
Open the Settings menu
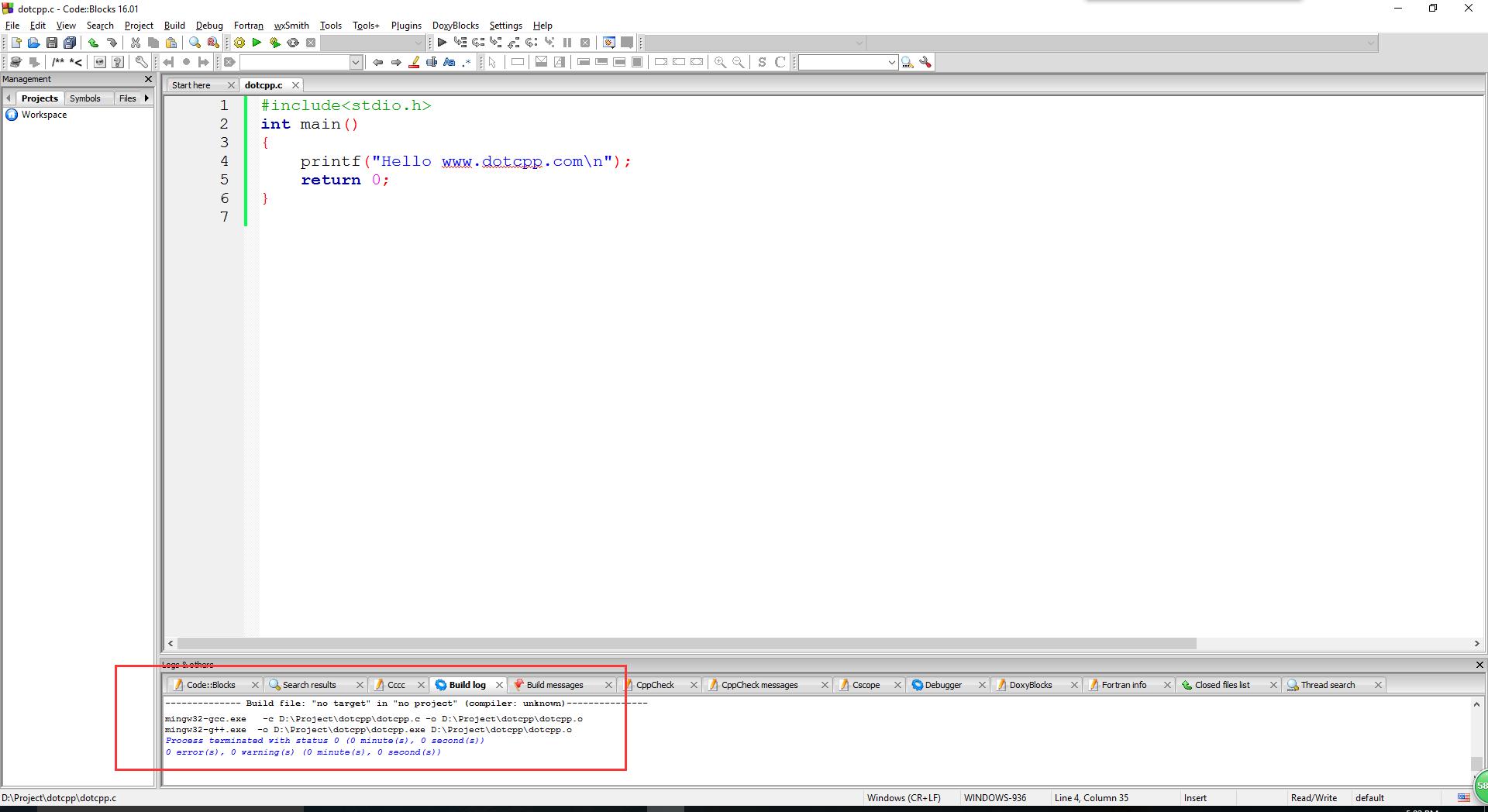505,26
